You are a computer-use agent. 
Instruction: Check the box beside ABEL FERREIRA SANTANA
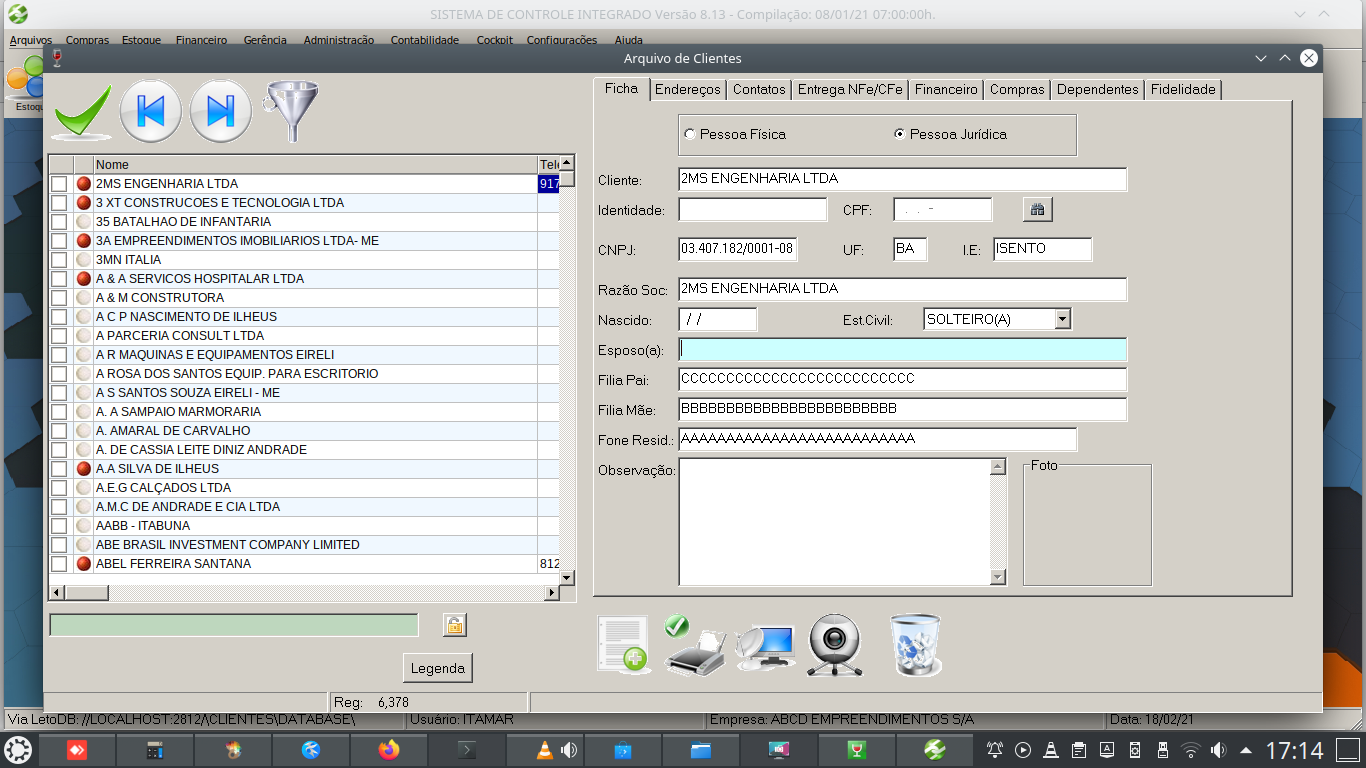(x=59, y=564)
